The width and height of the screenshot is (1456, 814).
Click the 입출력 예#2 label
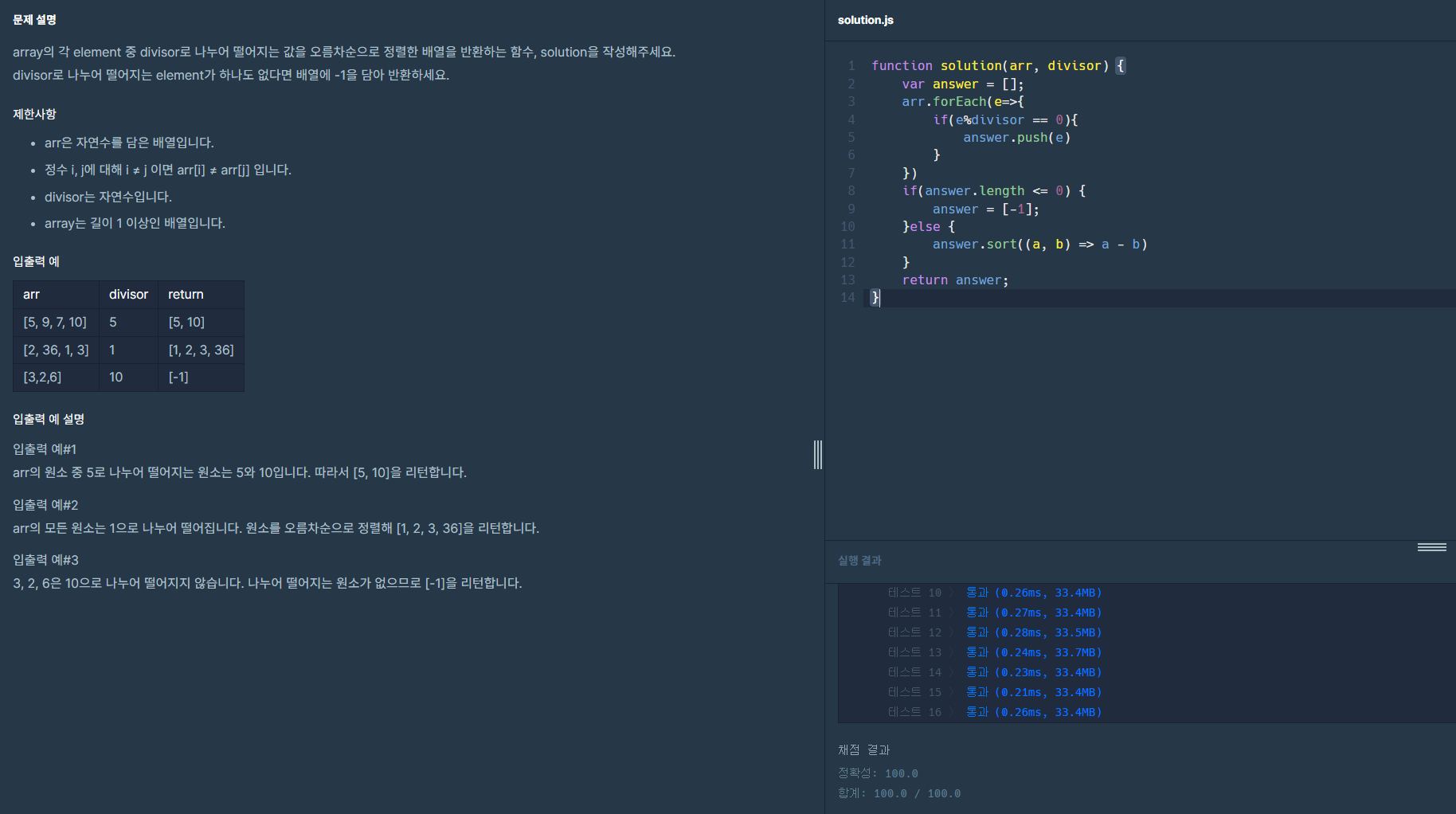[x=45, y=505]
